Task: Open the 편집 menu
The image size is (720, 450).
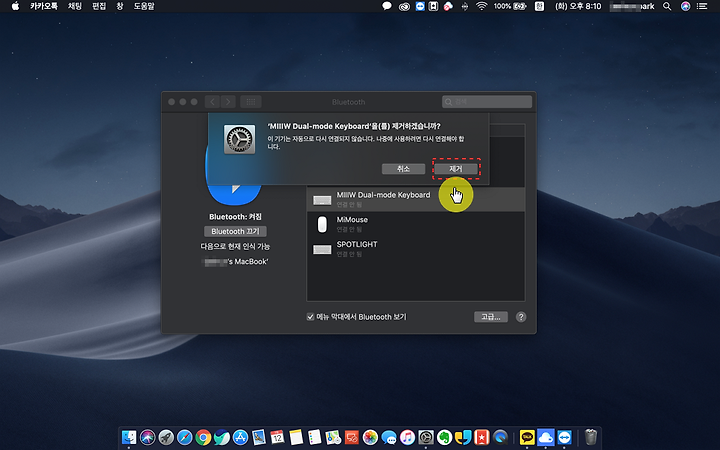Action: pos(99,6)
